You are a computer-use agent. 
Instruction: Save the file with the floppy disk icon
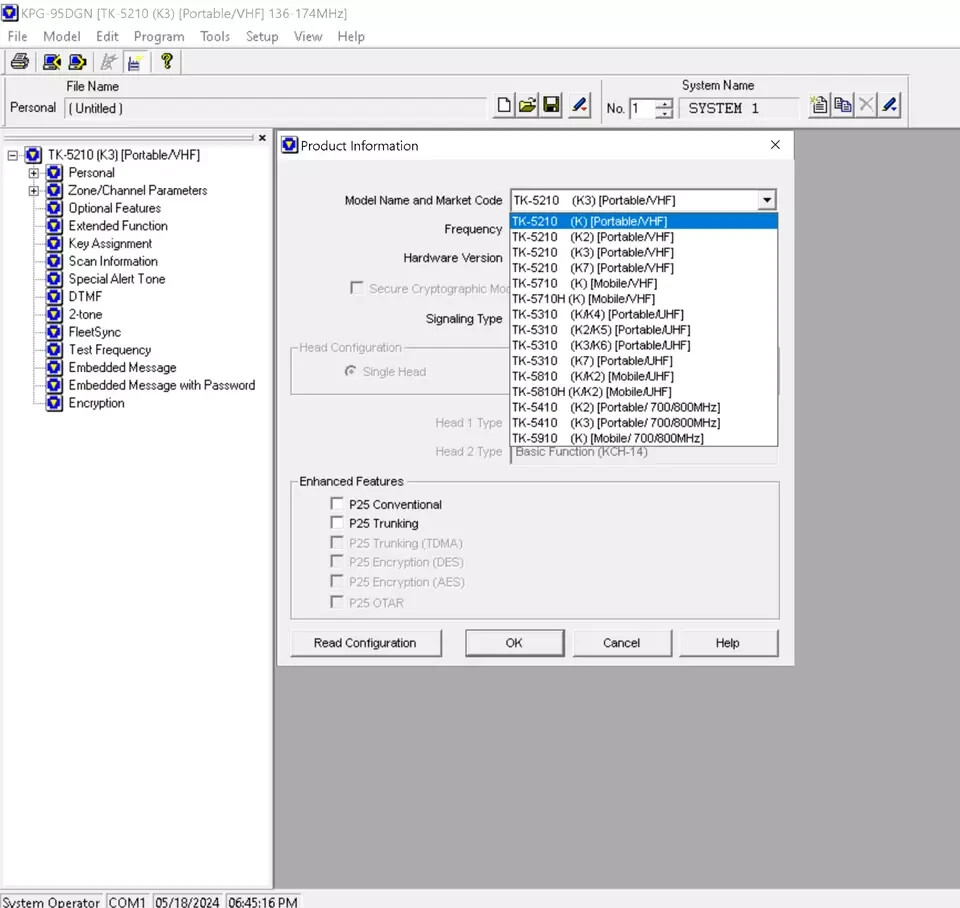(x=551, y=106)
